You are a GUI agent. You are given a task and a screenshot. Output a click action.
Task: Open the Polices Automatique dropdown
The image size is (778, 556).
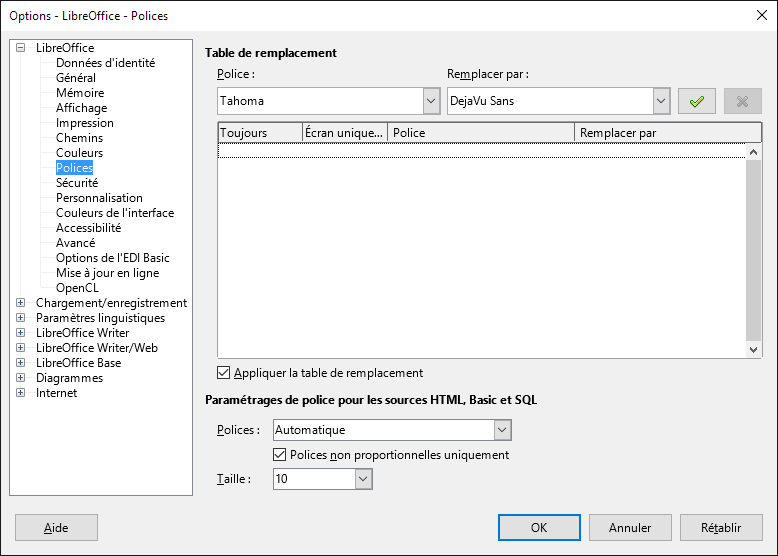point(502,430)
